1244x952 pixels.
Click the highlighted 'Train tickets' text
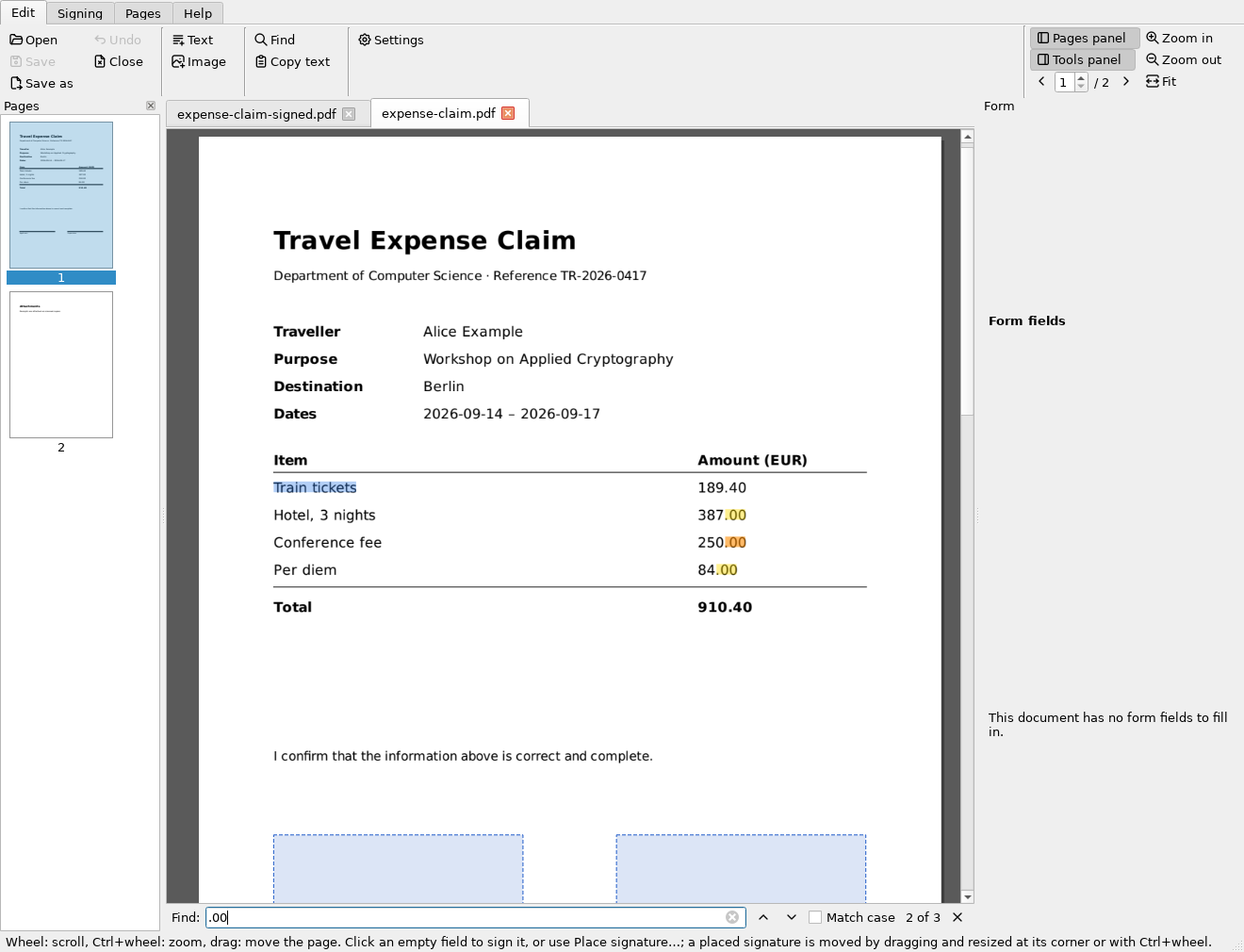pyautogui.click(x=315, y=487)
